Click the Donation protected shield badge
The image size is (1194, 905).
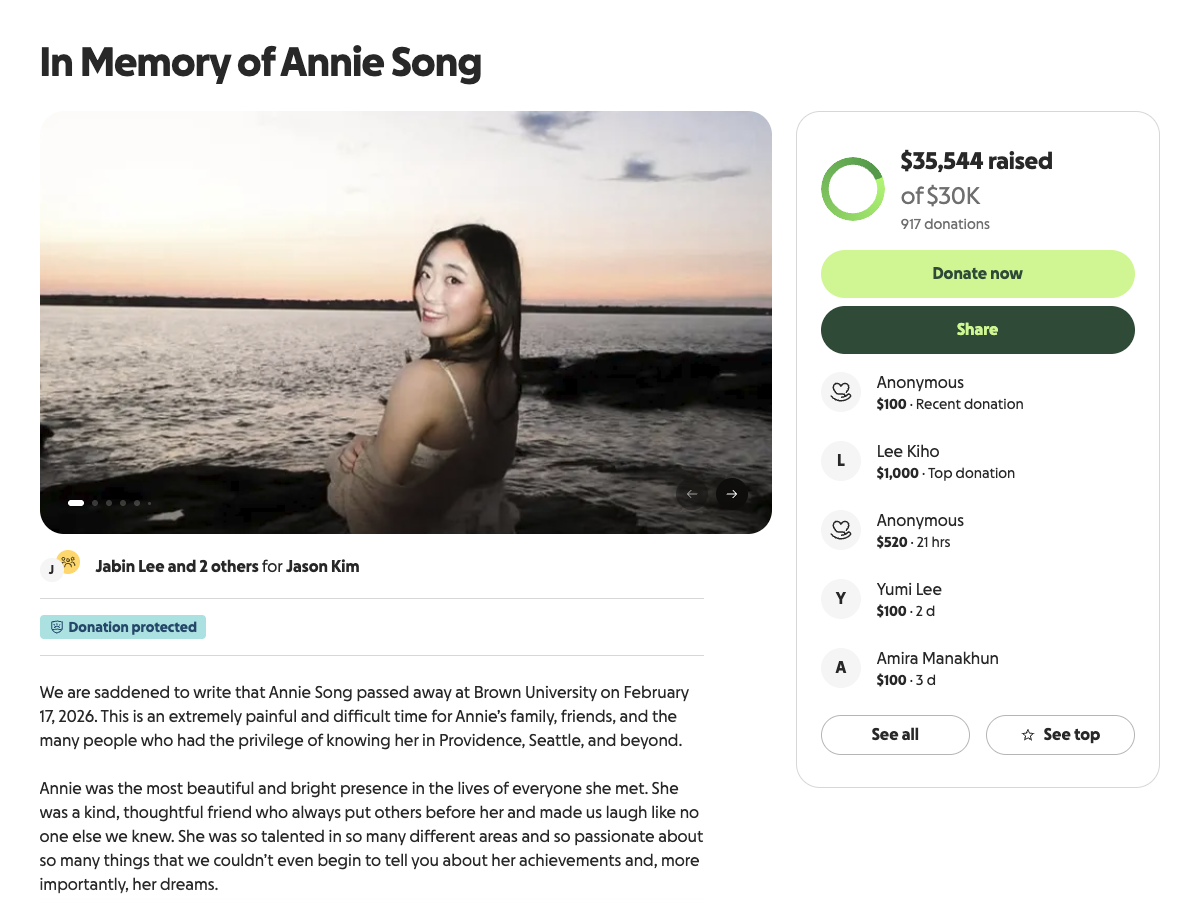pos(123,627)
